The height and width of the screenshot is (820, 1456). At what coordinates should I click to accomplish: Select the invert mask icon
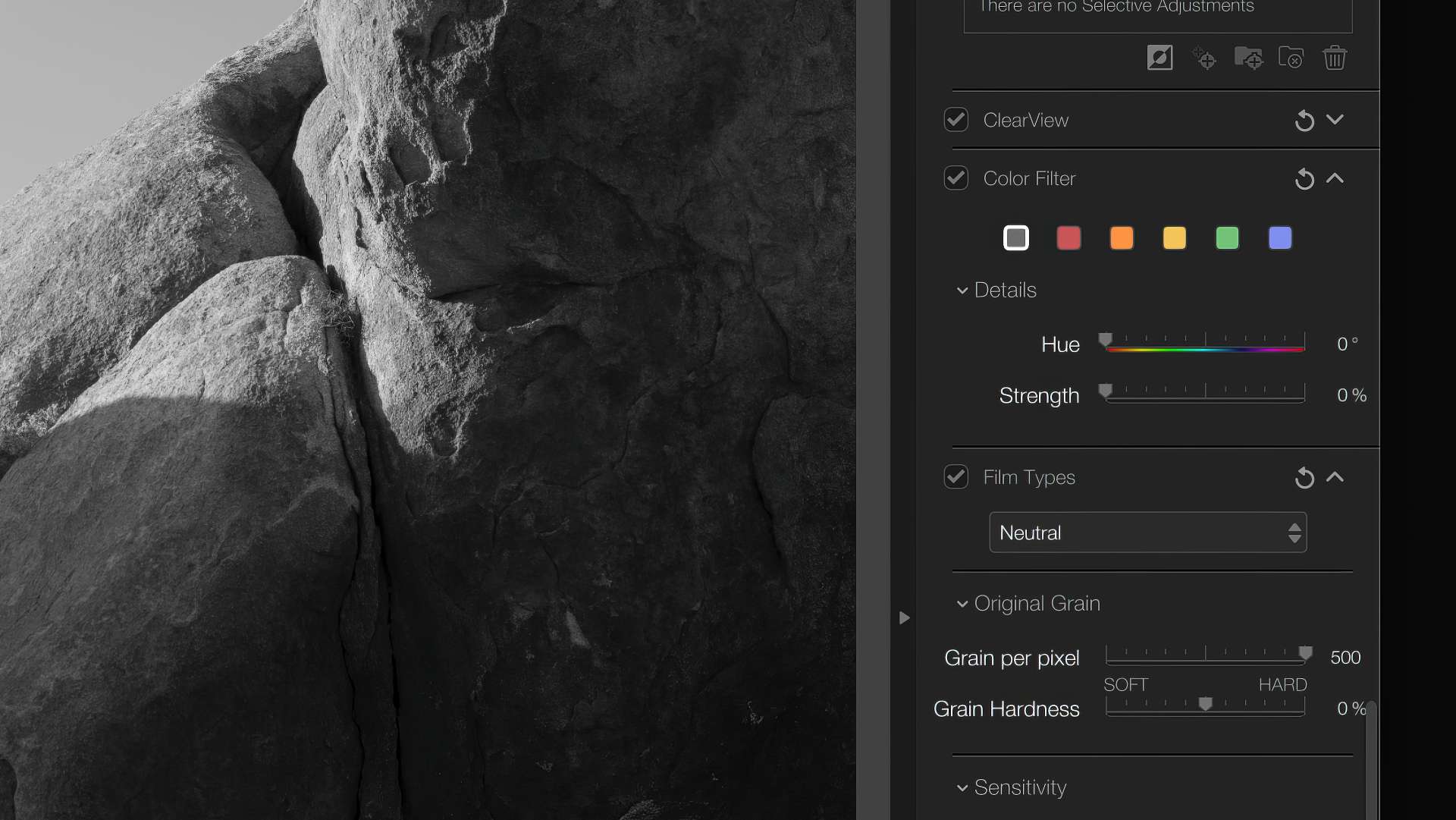1159,58
